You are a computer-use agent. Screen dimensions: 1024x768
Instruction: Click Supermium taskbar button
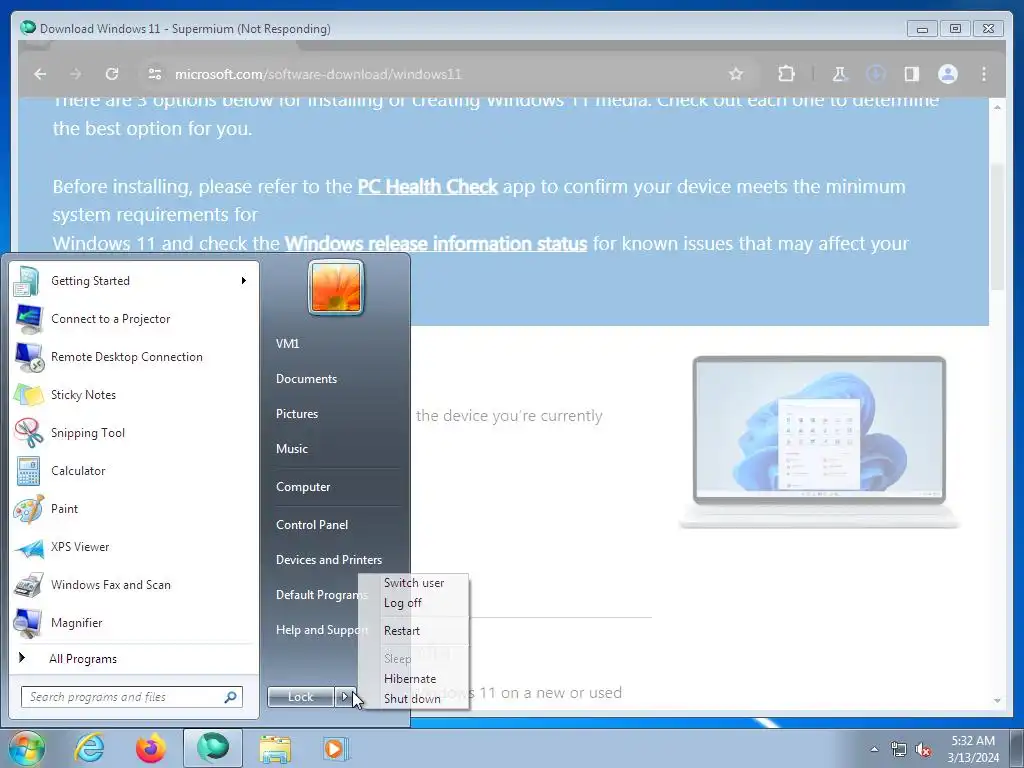click(x=213, y=748)
